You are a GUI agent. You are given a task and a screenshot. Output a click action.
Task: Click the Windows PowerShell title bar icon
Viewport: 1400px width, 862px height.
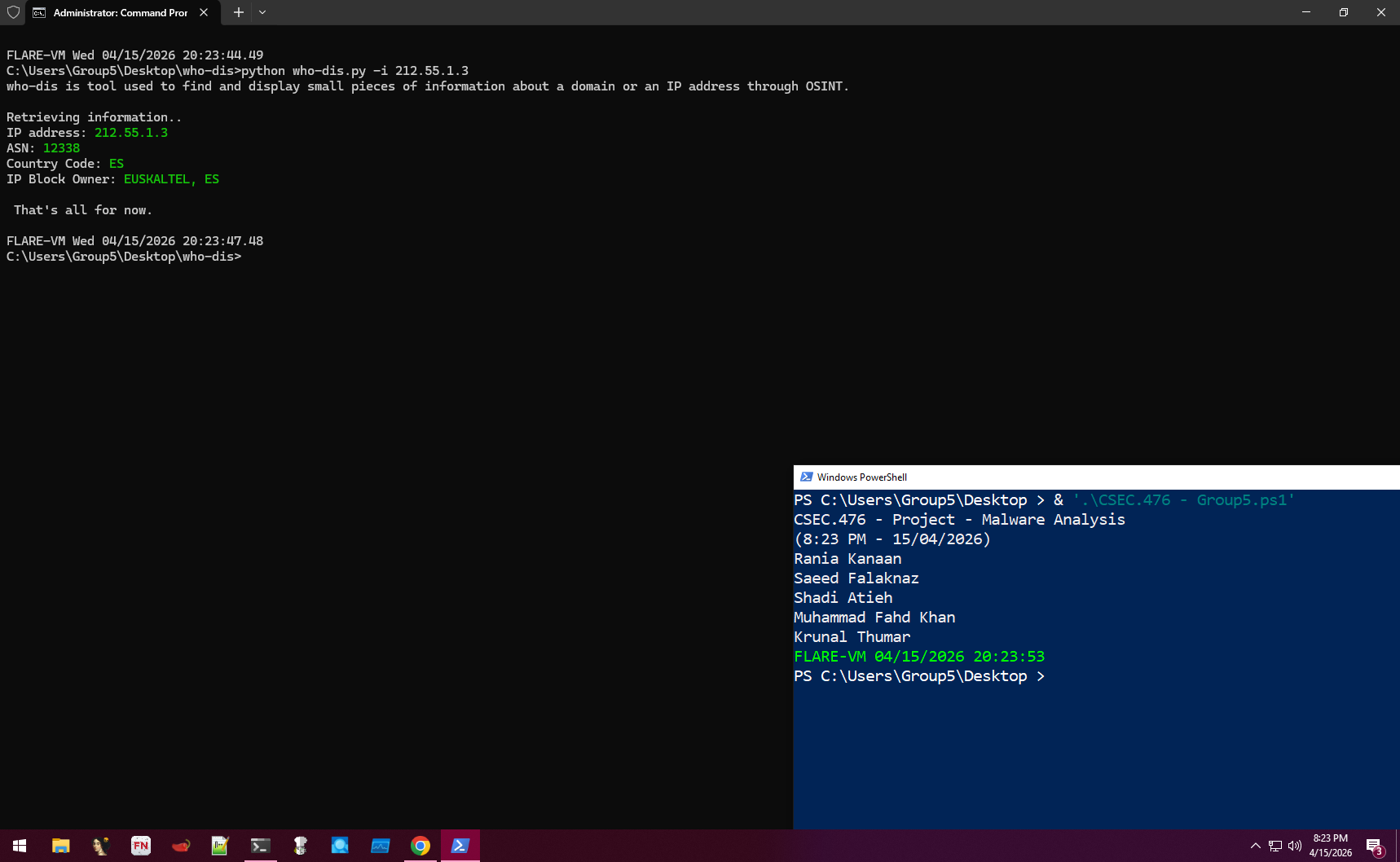[807, 477]
